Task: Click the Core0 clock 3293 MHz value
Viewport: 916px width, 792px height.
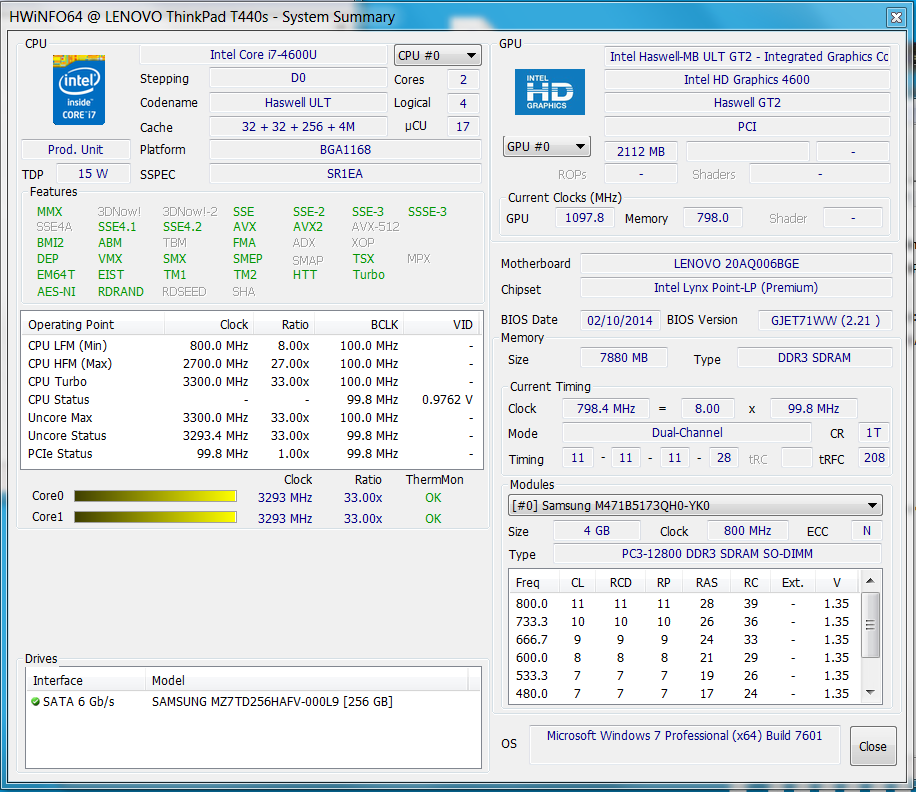Action: [285, 498]
